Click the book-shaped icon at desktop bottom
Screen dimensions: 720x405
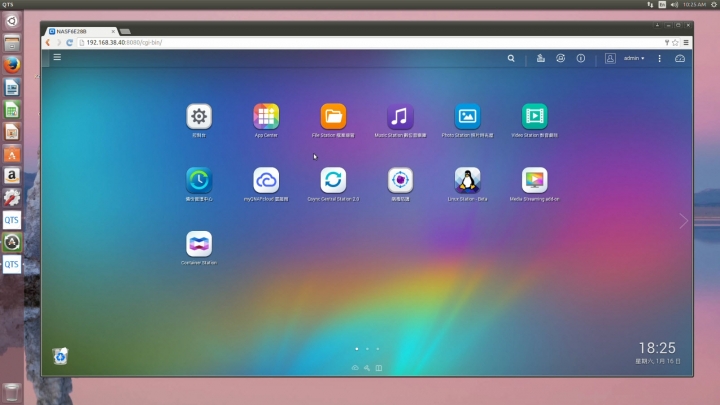click(x=379, y=368)
